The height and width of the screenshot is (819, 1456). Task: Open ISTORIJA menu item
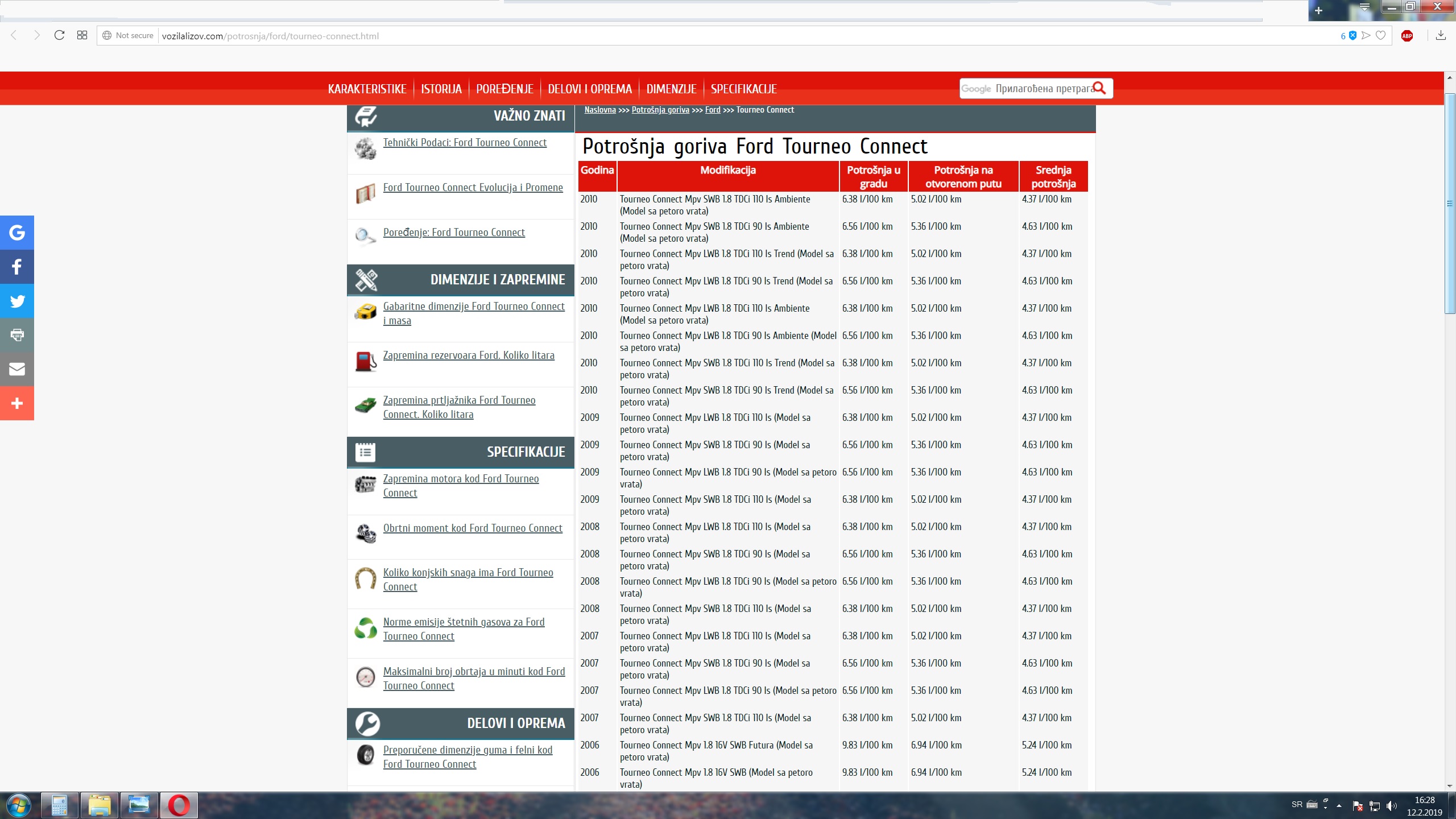441,89
